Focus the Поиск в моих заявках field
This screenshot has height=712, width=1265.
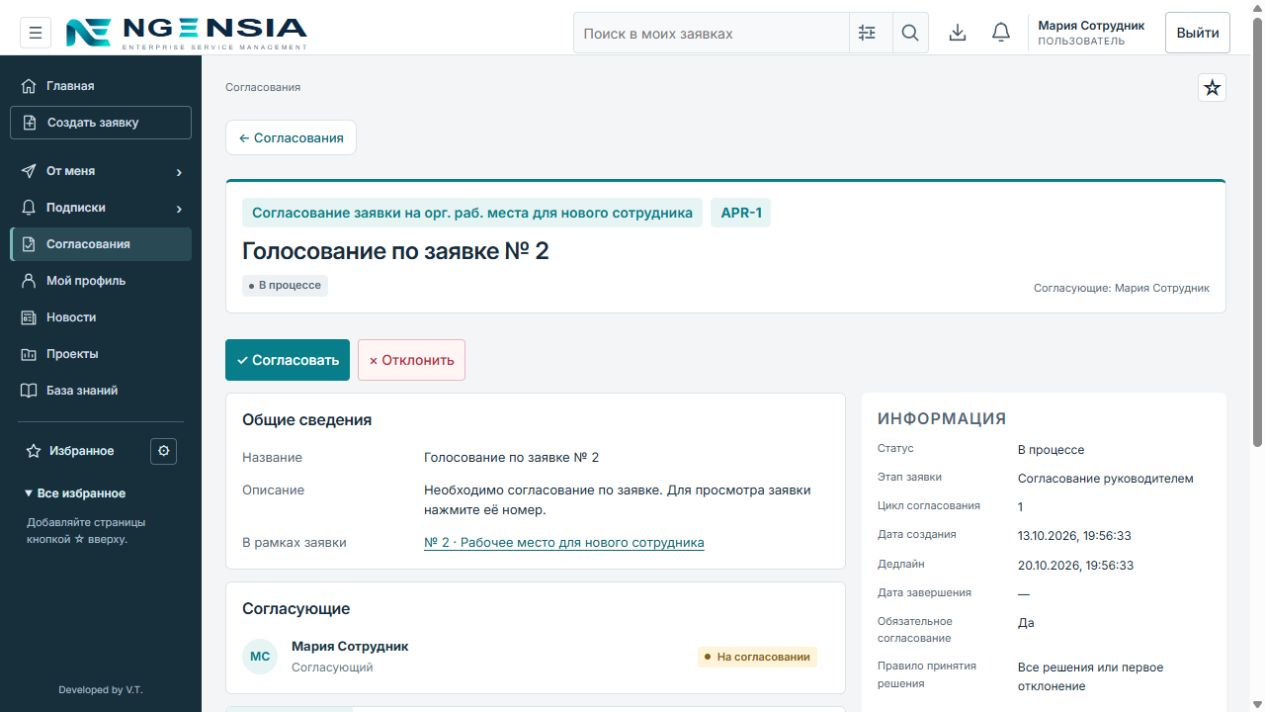(x=711, y=33)
